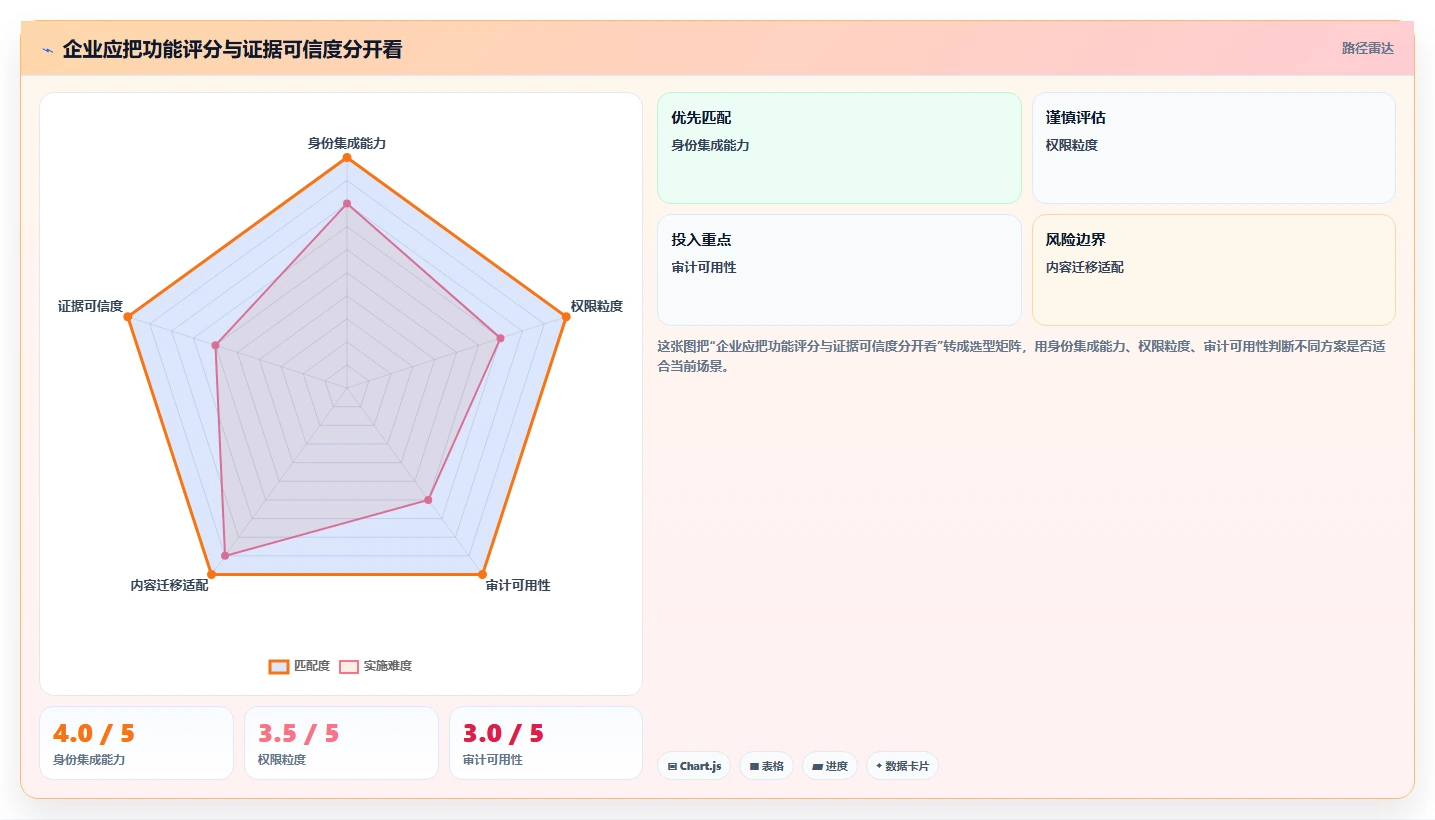Screen dimensions: 1435x820
Task: Click the lightning icon beside the header title
Action: click(47, 50)
